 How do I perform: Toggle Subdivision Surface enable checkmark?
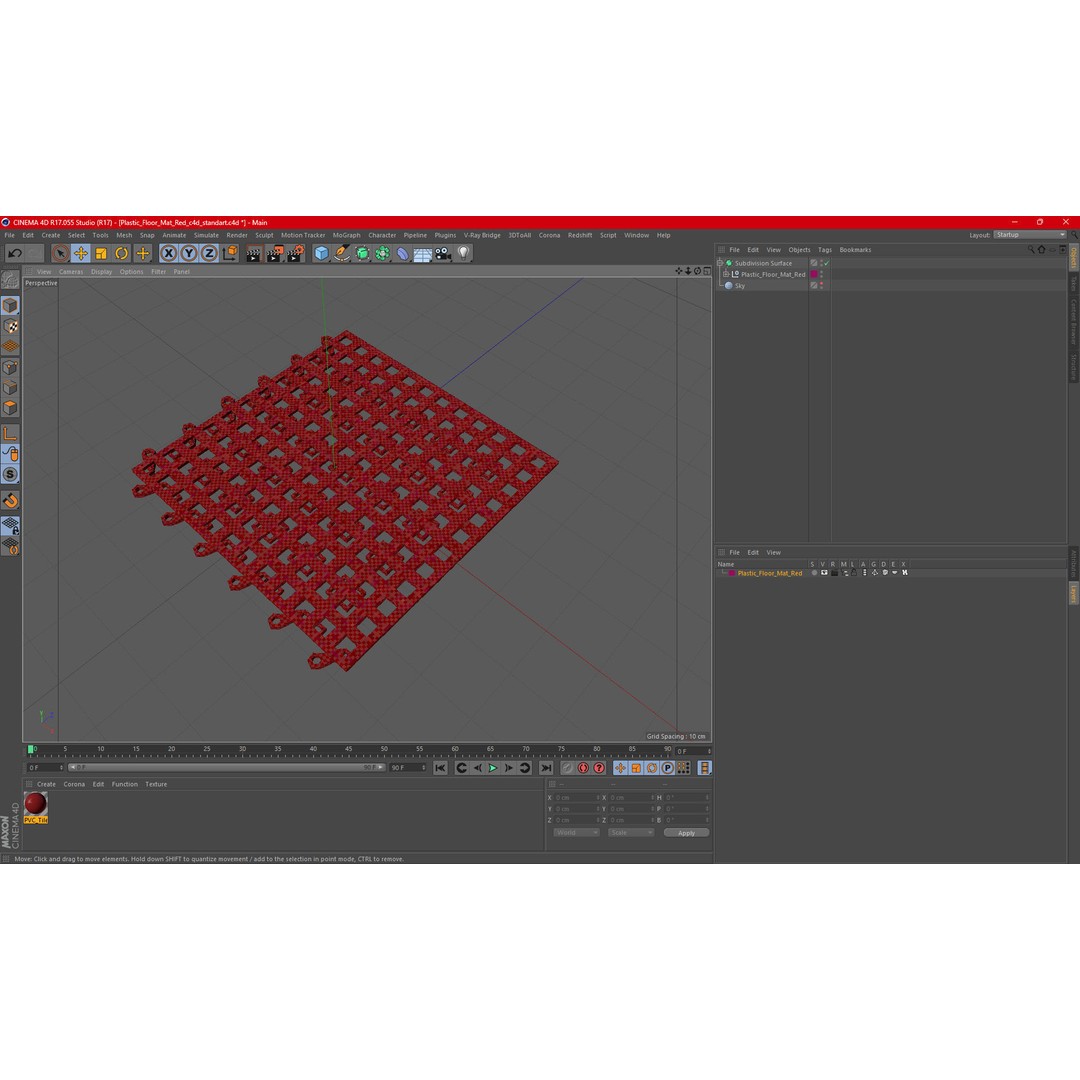826,263
